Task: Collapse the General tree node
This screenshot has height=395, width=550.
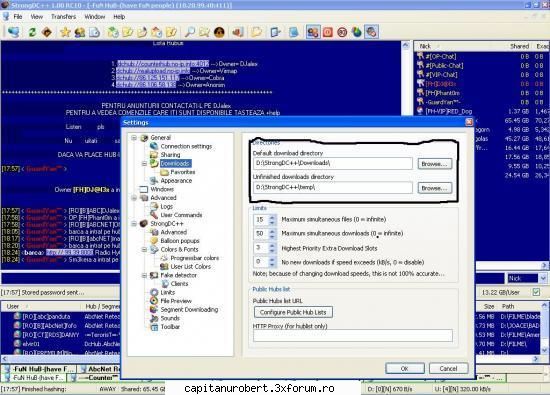Action: pos(134,138)
